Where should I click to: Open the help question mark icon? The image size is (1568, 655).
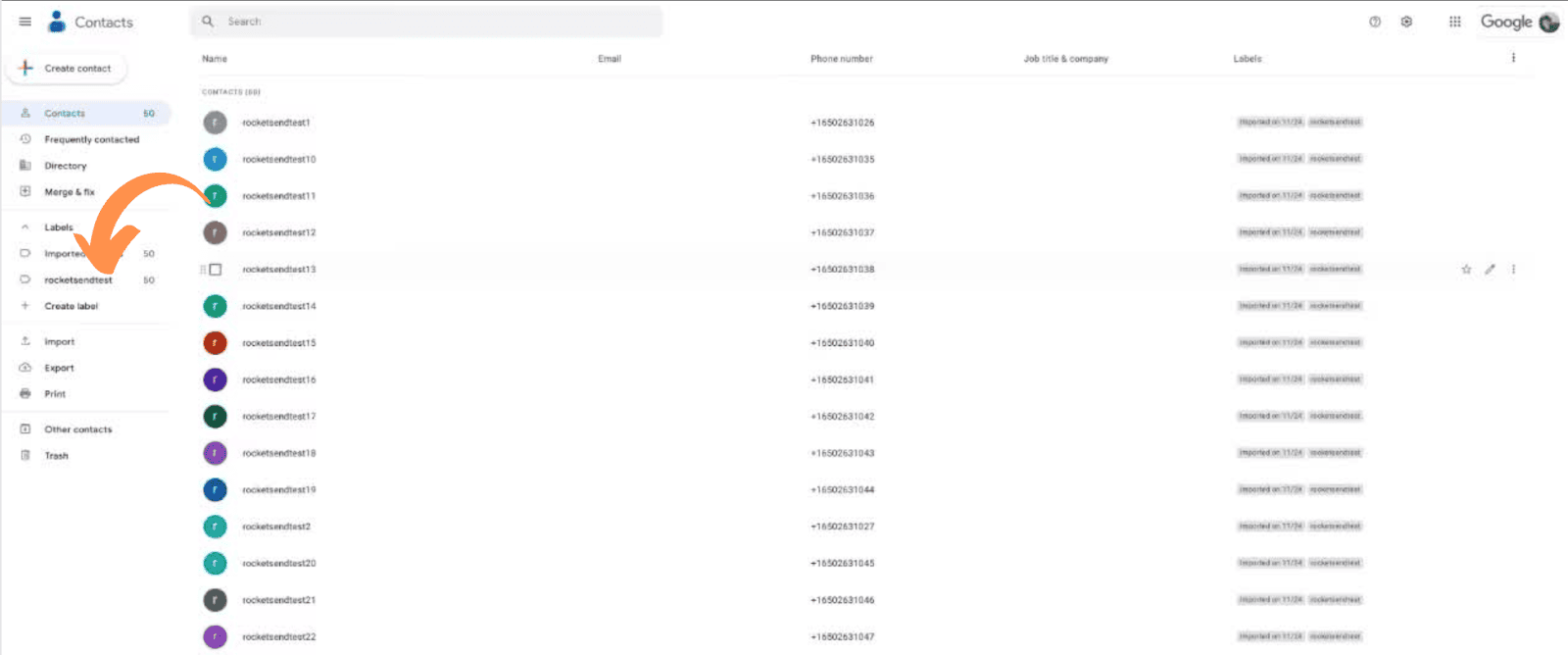click(1375, 22)
